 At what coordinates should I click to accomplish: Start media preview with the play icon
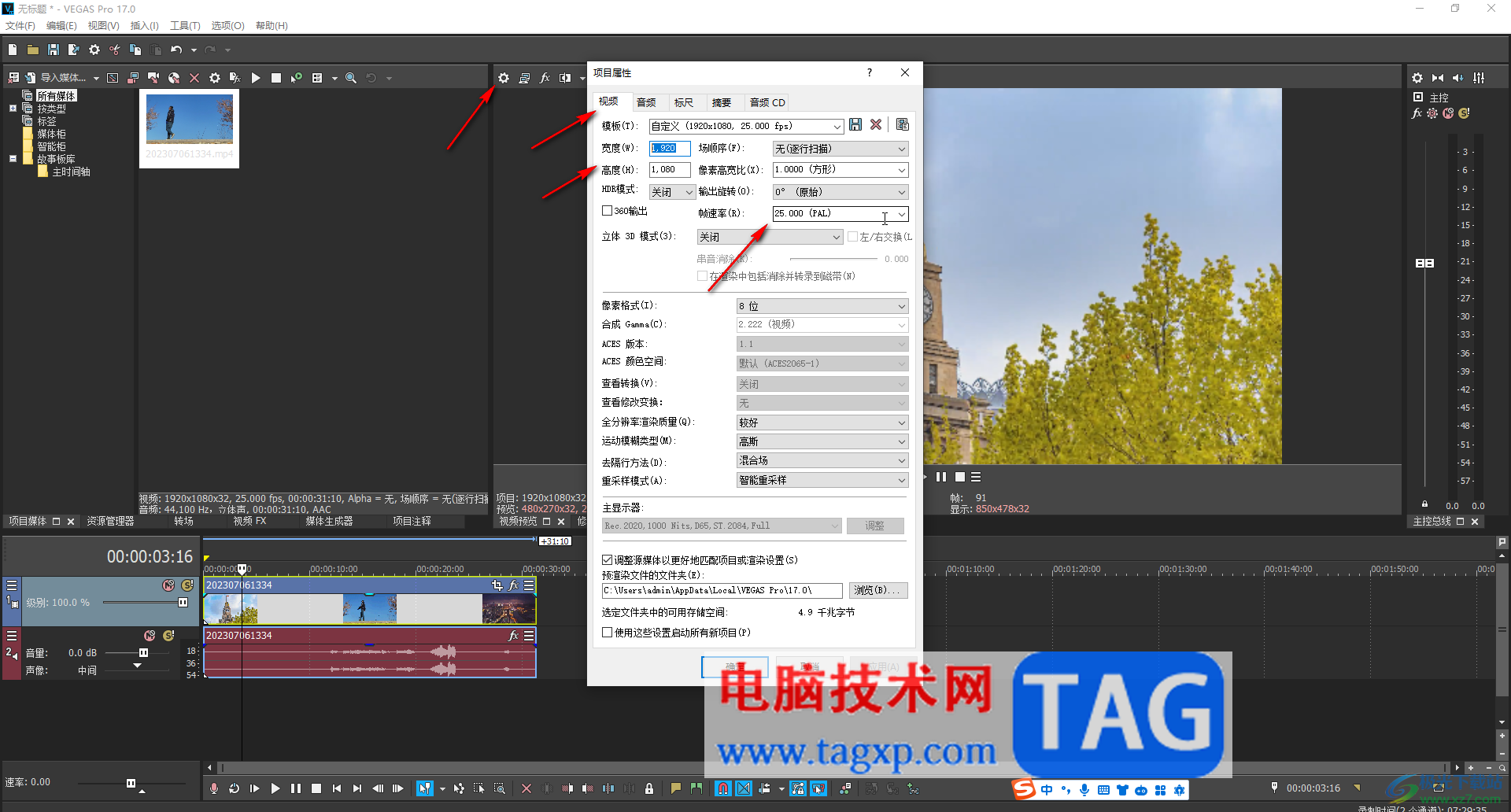(x=256, y=78)
